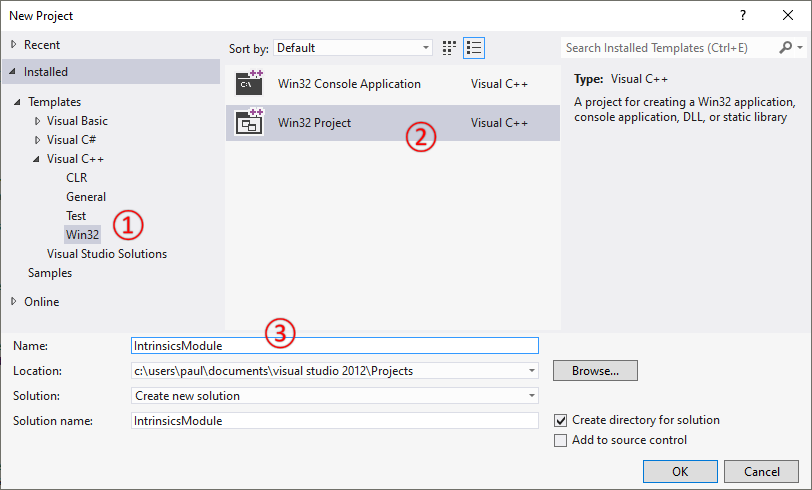Switch to medium icons list view
The image size is (812, 490).
(474, 47)
